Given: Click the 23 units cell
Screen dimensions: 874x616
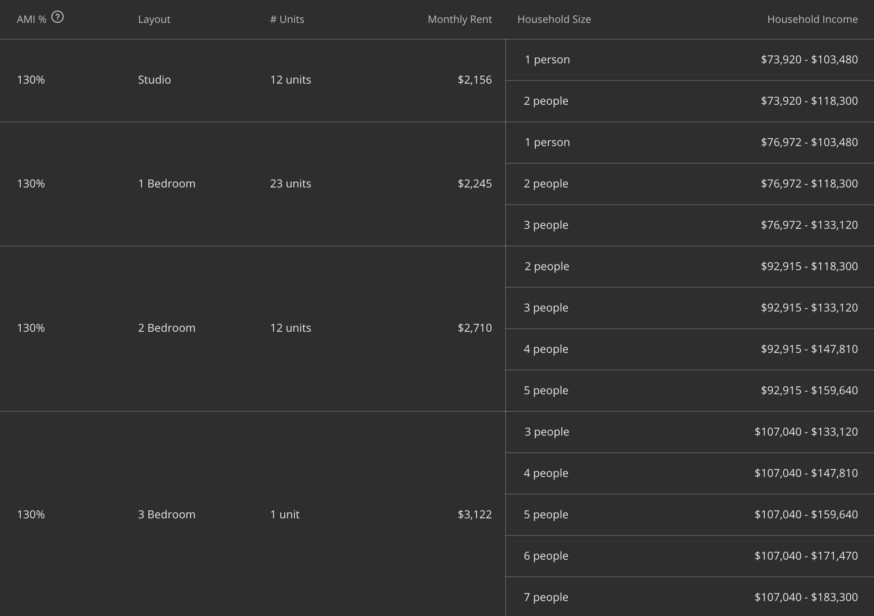Looking at the screenshot, I should tap(290, 184).
